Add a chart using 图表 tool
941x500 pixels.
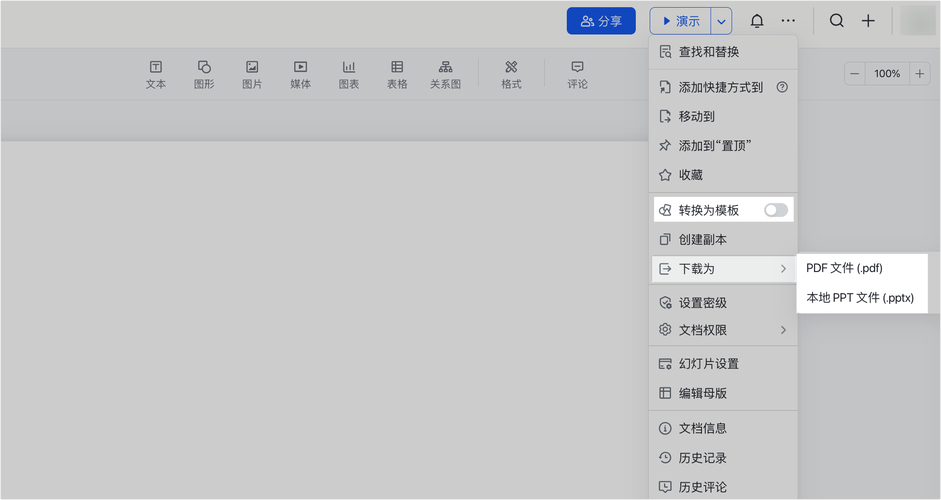[349, 74]
